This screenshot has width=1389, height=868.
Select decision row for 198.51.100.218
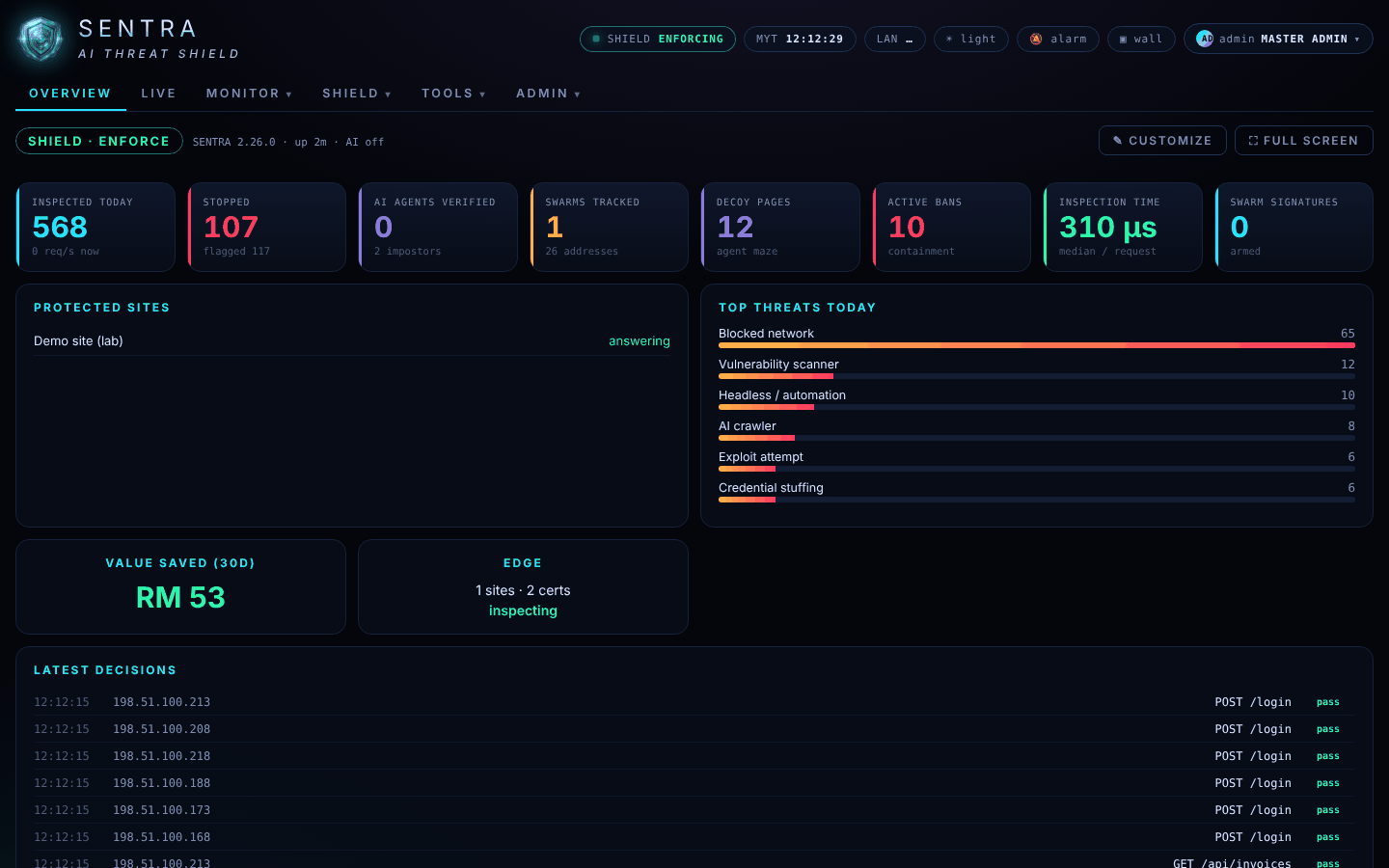point(694,756)
